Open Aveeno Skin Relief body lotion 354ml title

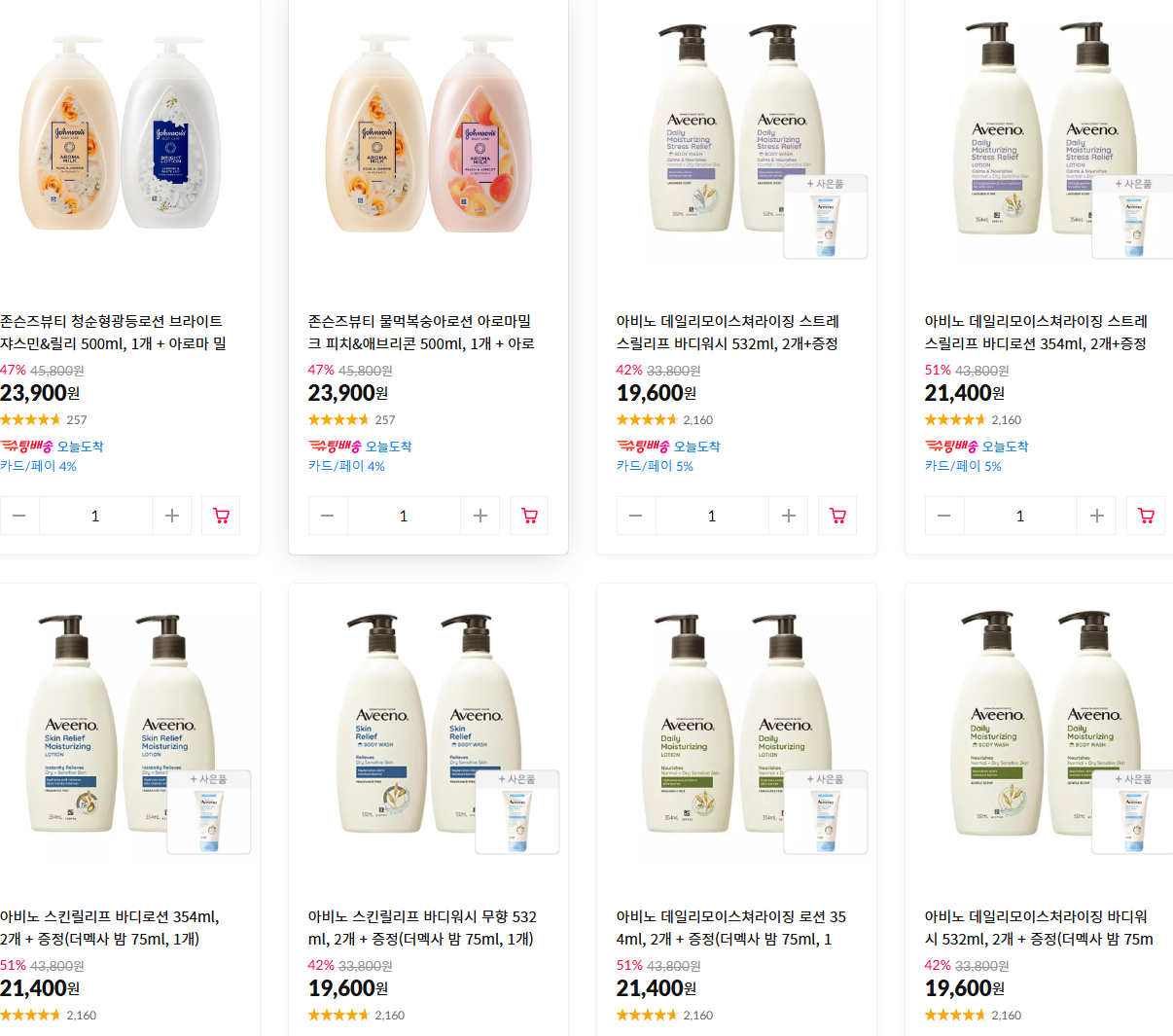110,927
